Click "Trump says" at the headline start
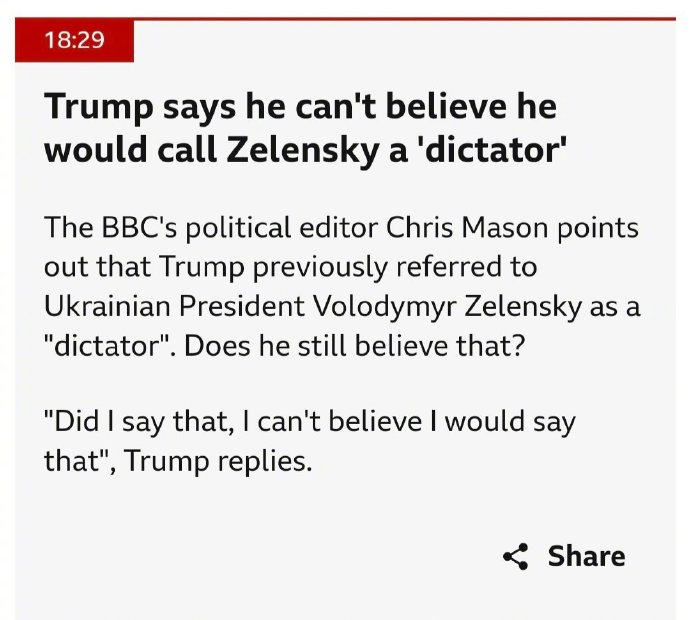 [x=140, y=107]
